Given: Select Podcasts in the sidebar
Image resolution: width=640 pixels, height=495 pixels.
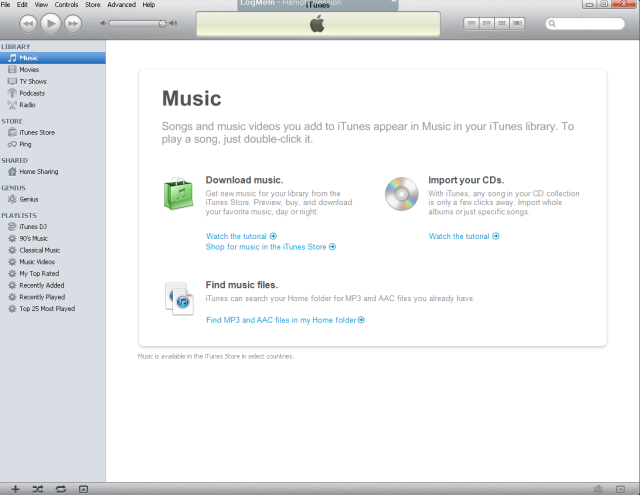Looking at the screenshot, I should (53, 93).
